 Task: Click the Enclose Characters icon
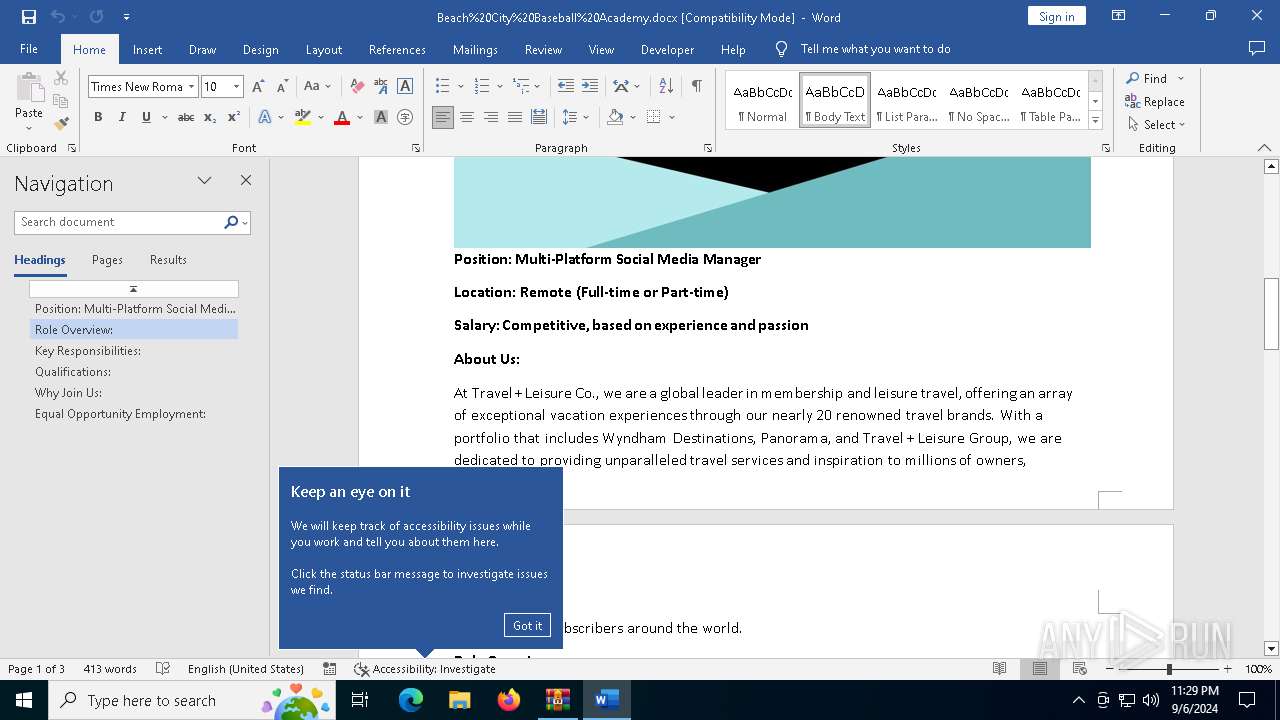[x=405, y=117]
